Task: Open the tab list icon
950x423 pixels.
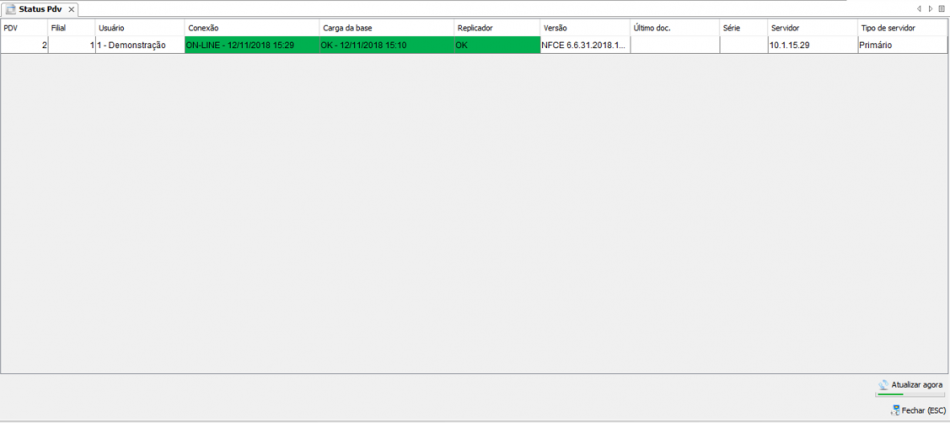Action: 941,9
